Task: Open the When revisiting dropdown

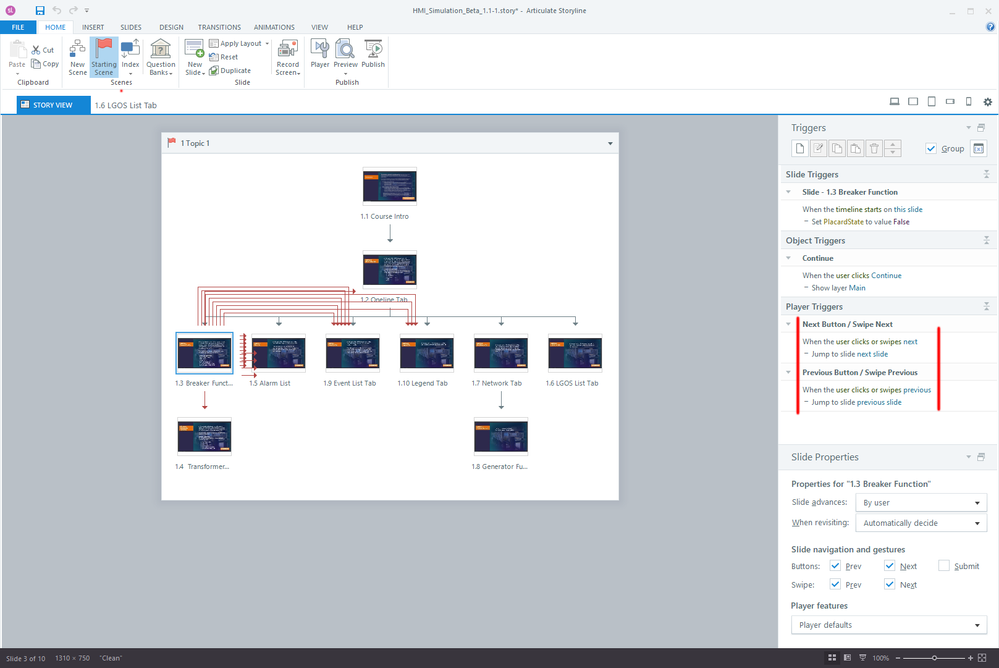Action: (921, 523)
